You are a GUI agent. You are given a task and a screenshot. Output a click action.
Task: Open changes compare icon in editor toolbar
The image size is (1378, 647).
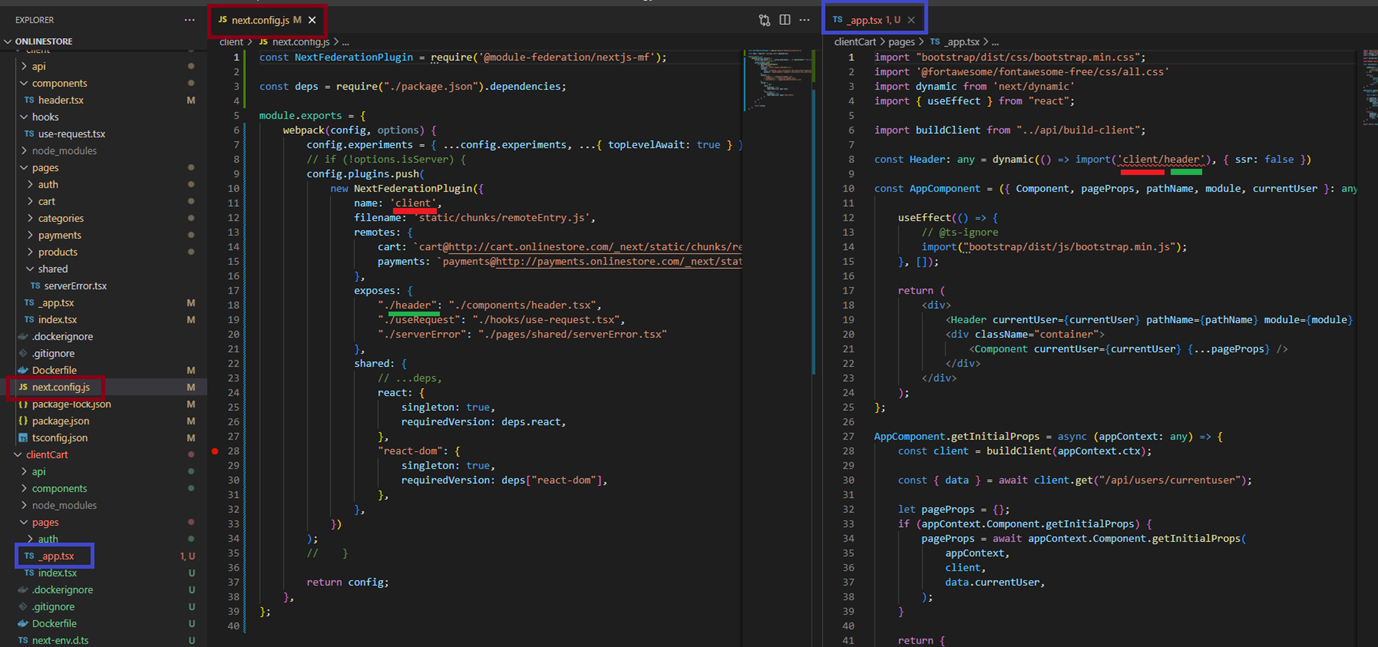coord(765,20)
